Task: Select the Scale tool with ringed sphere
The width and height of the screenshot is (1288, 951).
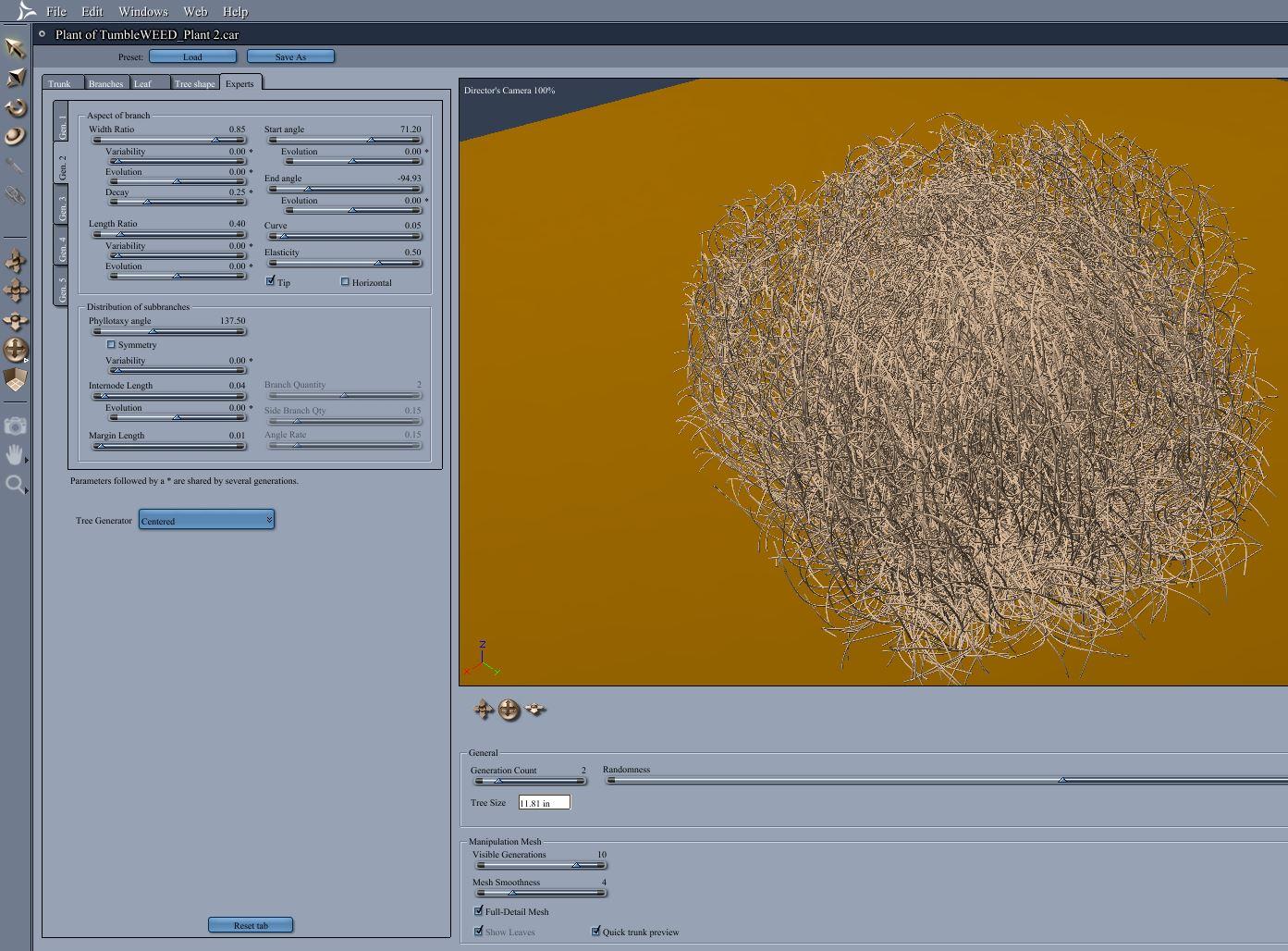Action: click(15, 137)
